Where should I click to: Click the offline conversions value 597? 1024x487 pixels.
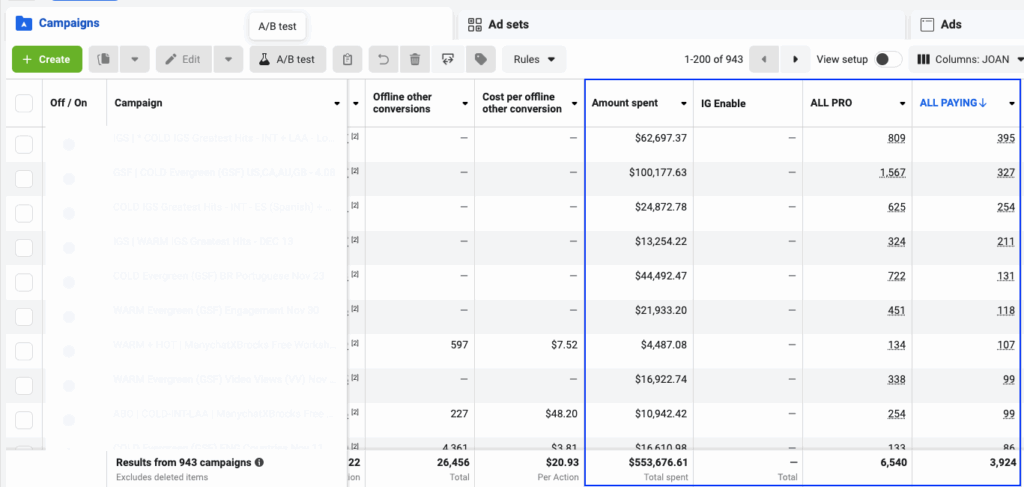tap(459, 345)
